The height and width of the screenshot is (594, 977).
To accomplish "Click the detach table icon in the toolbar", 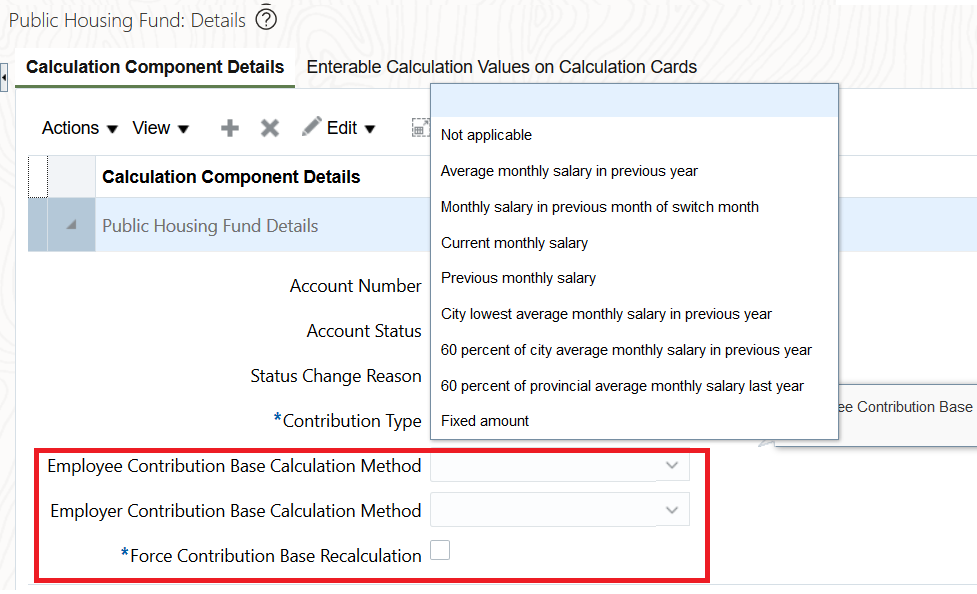I will (x=420, y=128).
